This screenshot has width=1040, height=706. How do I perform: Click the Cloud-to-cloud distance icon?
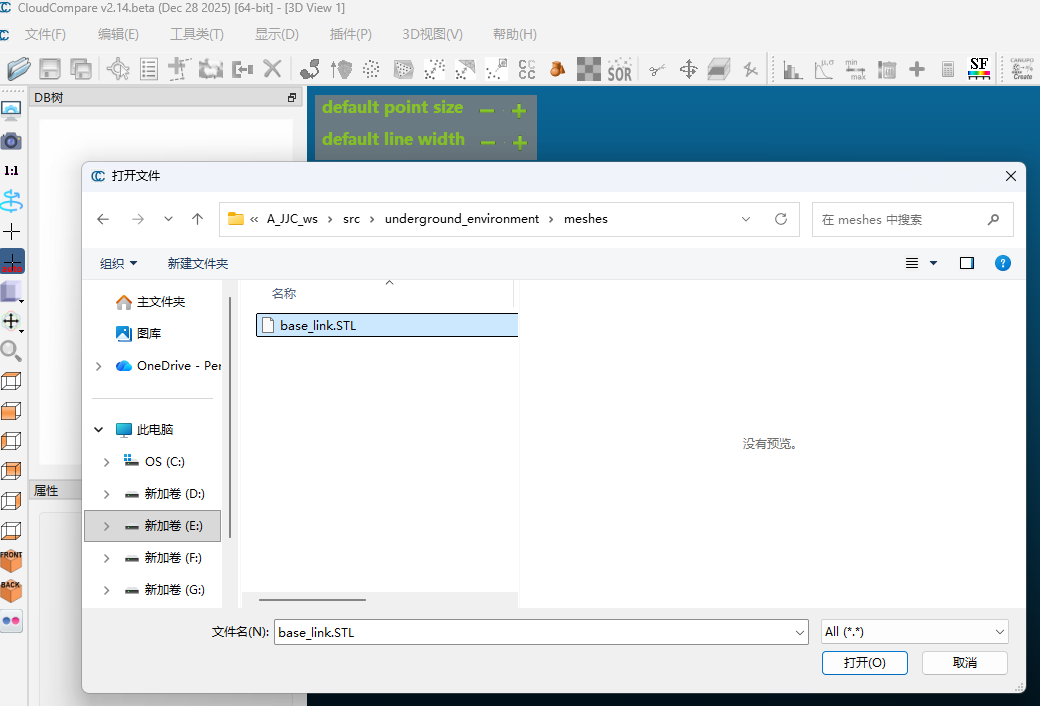[x=434, y=69]
